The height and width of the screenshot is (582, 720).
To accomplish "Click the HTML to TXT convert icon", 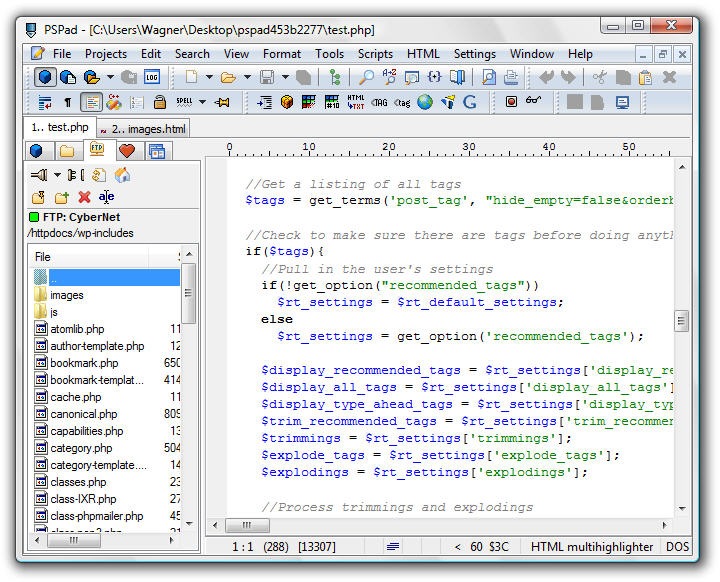I will click(x=355, y=102).
